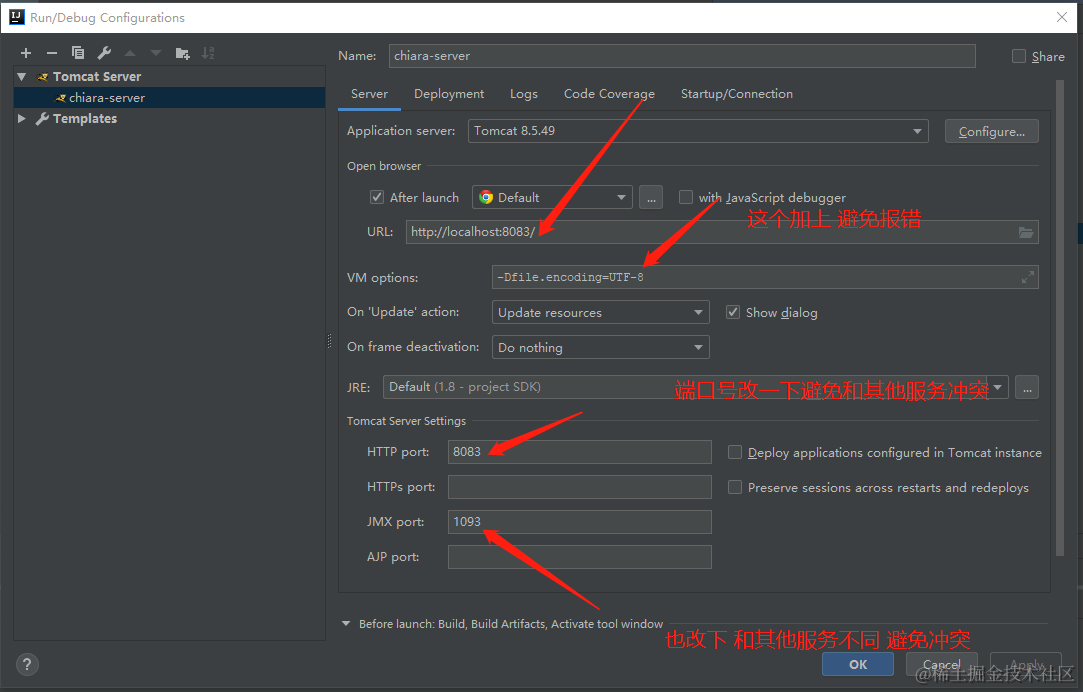Click the OK button

858,664
